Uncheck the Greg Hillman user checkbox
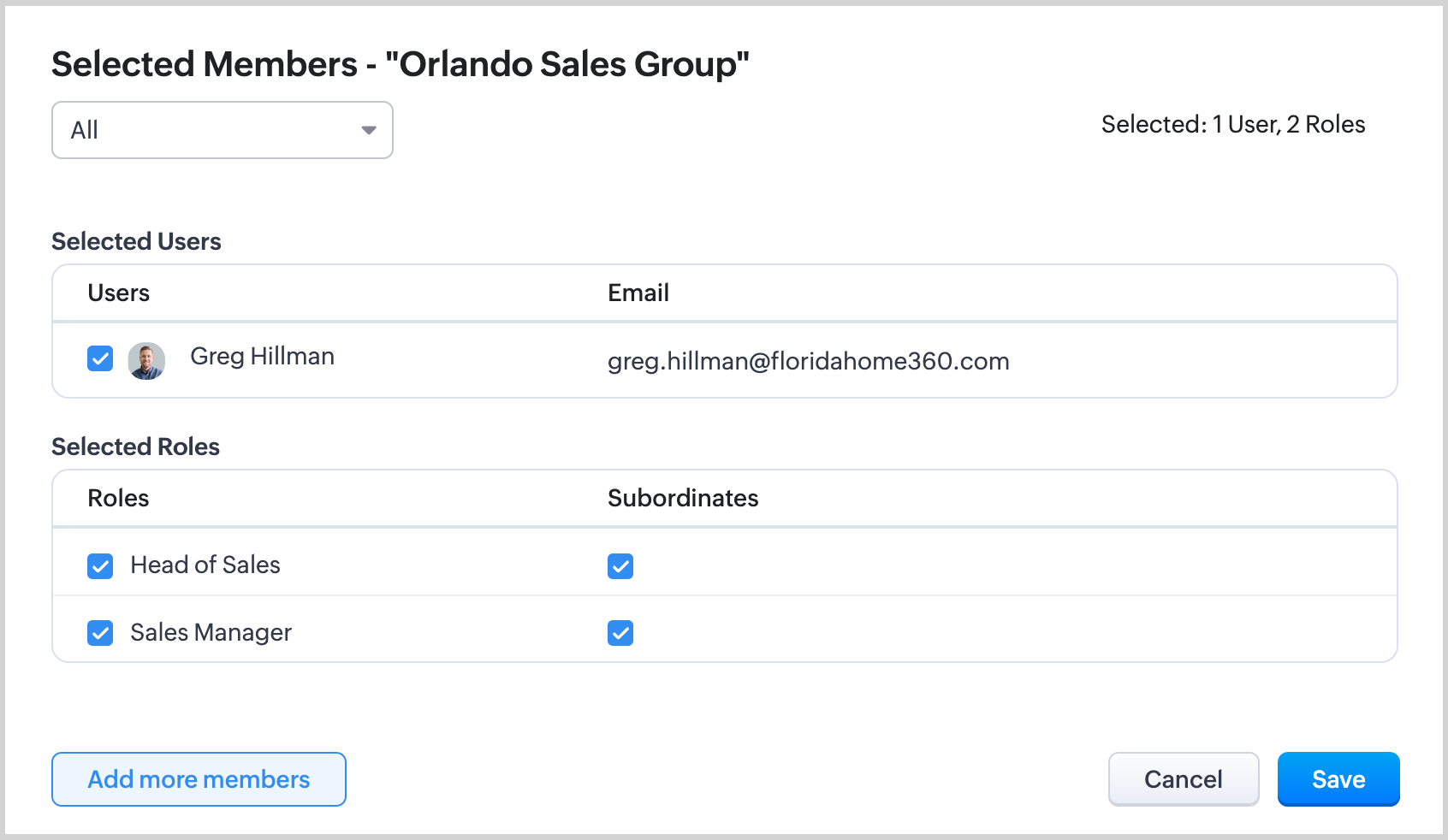 tap(100, 358)
